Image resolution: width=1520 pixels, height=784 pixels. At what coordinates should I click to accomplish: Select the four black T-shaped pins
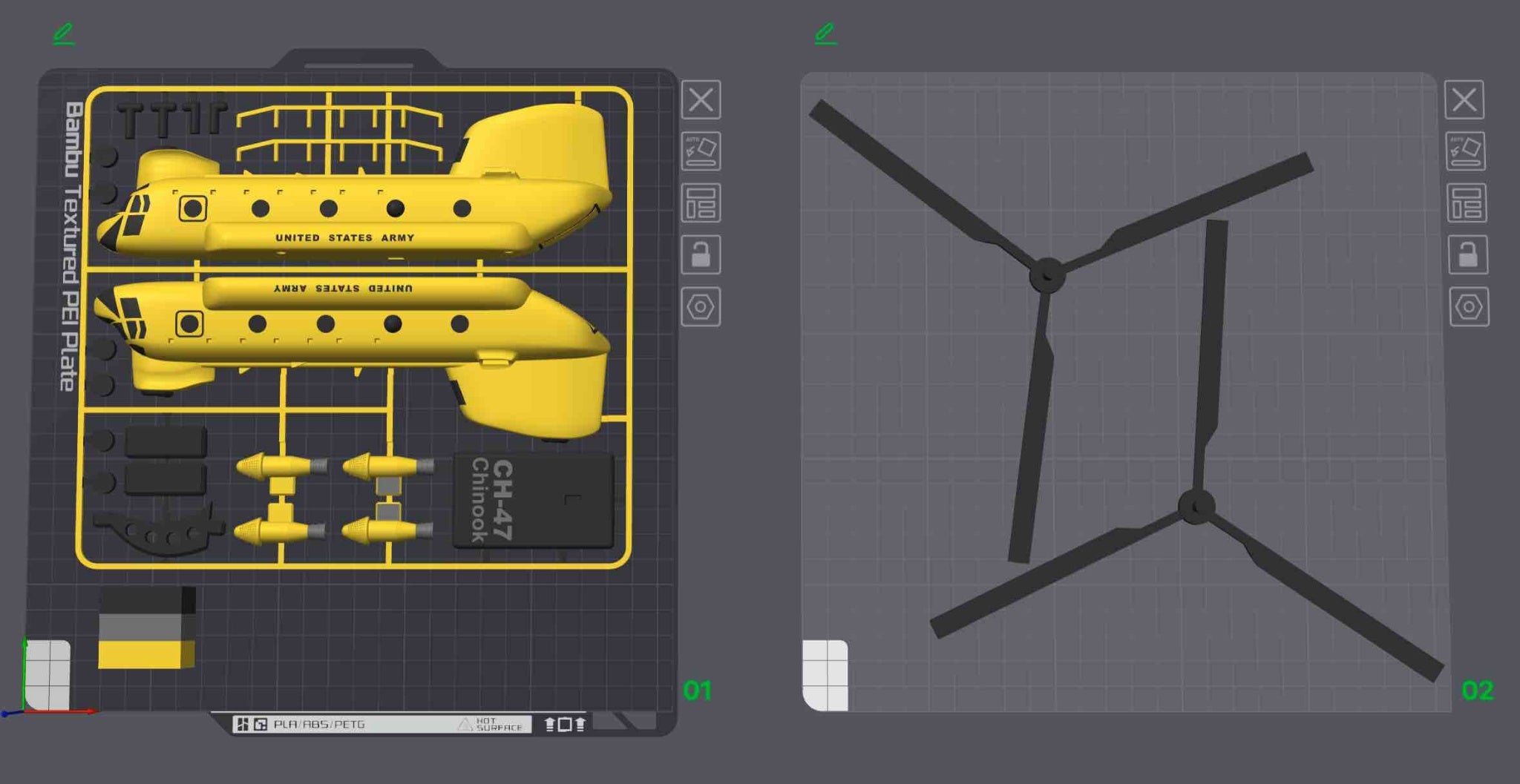click(x=172, y=119)
